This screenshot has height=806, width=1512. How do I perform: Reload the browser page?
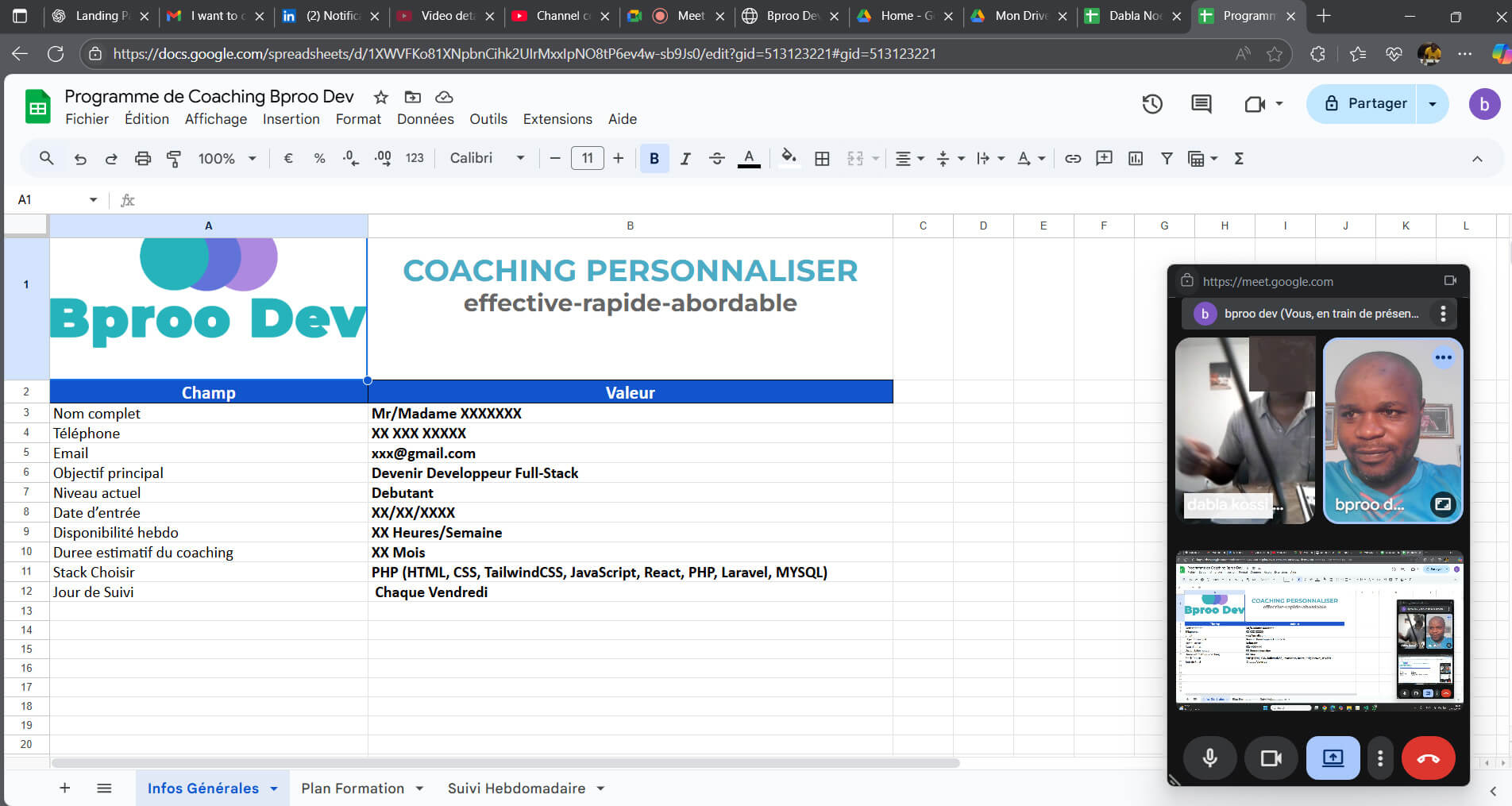click(56, 54)
